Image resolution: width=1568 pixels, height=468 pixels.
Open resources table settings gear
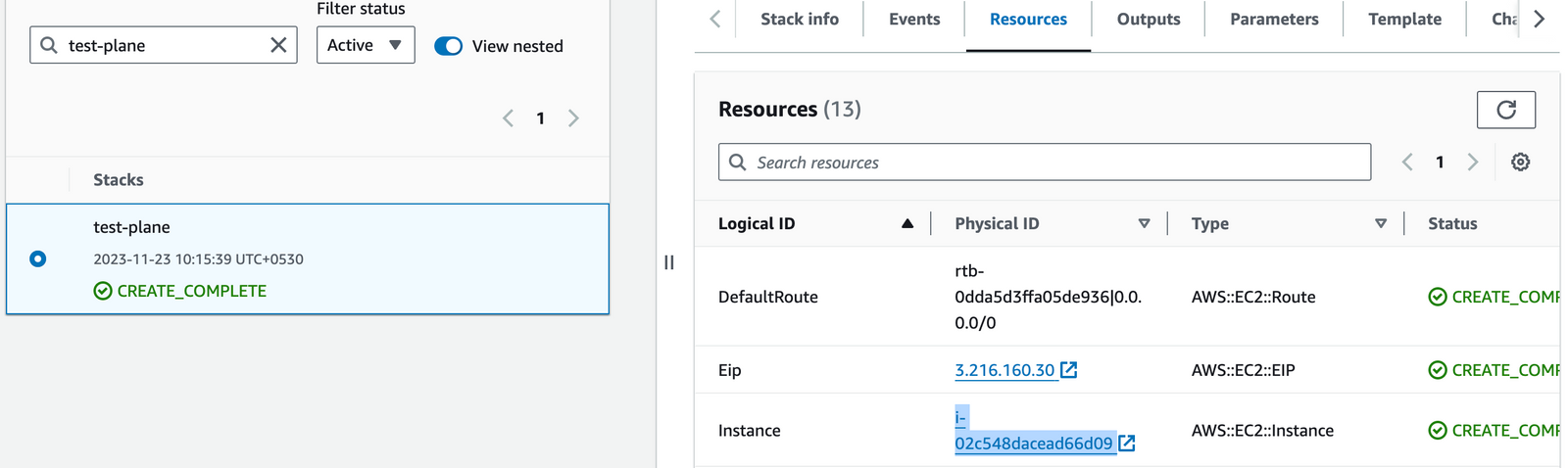point(1520,163)
